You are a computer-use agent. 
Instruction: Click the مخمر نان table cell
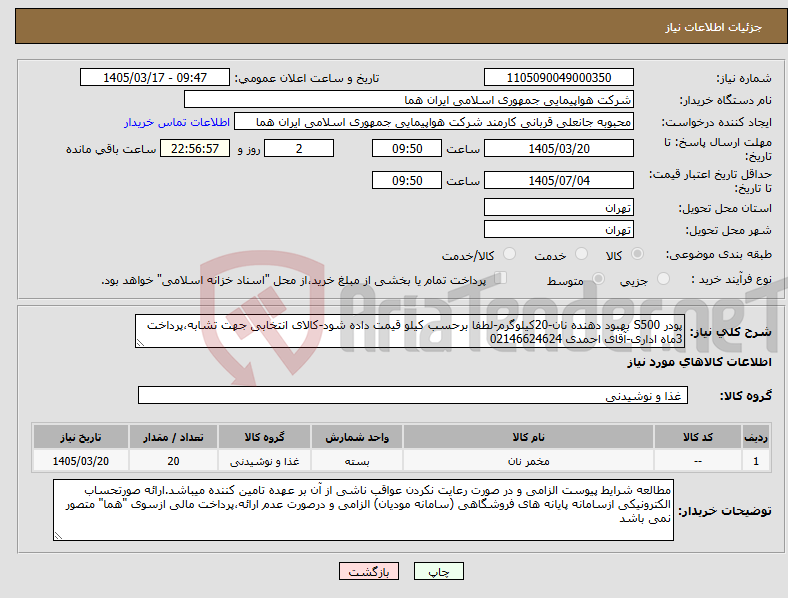click(528, 461)
